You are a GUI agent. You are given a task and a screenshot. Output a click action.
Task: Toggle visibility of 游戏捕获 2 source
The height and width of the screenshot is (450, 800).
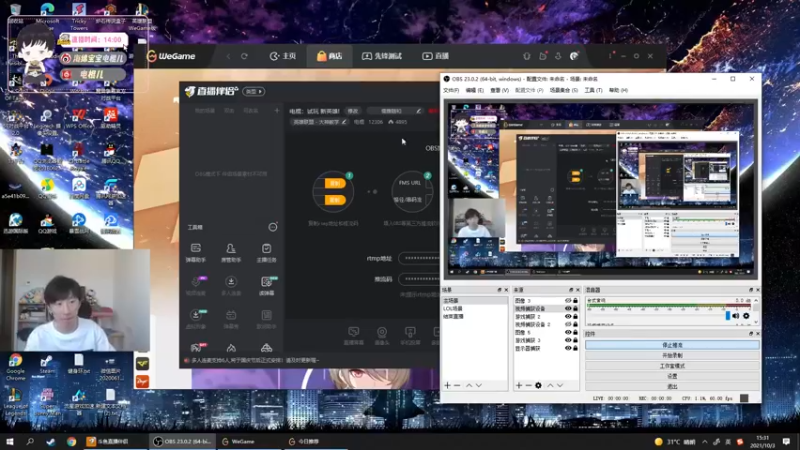pos(568,317)
